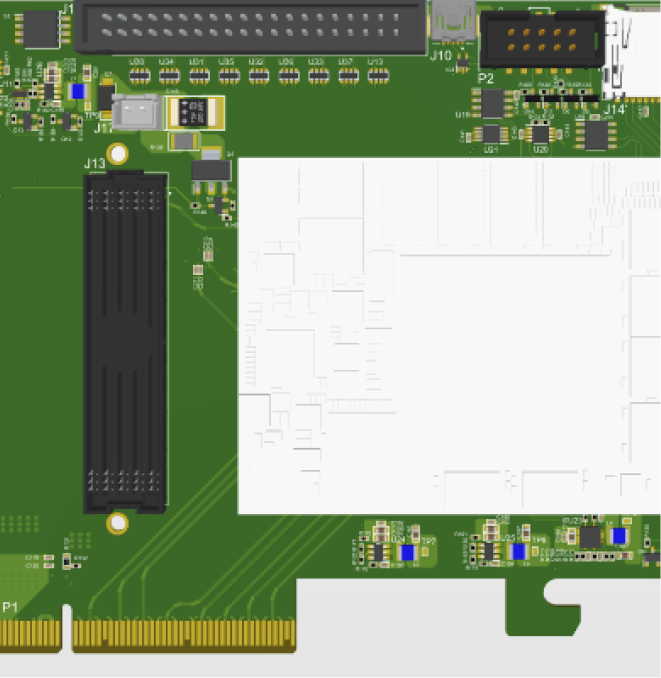
Task: Select chip U21 below the P2 header
Action: click(x=490, y=133)
